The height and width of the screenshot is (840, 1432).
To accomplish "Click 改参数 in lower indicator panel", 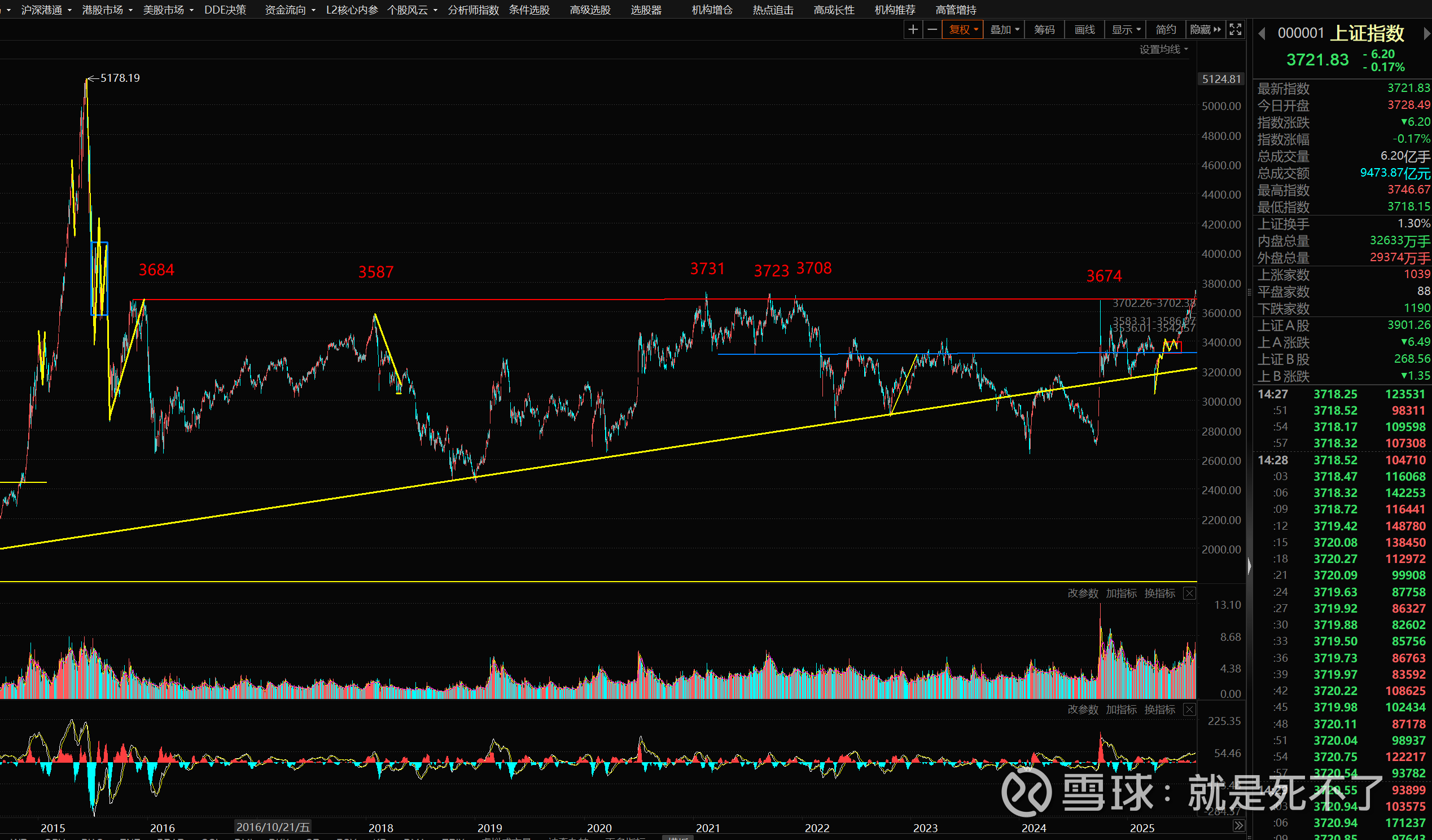I will [1083, 709].
